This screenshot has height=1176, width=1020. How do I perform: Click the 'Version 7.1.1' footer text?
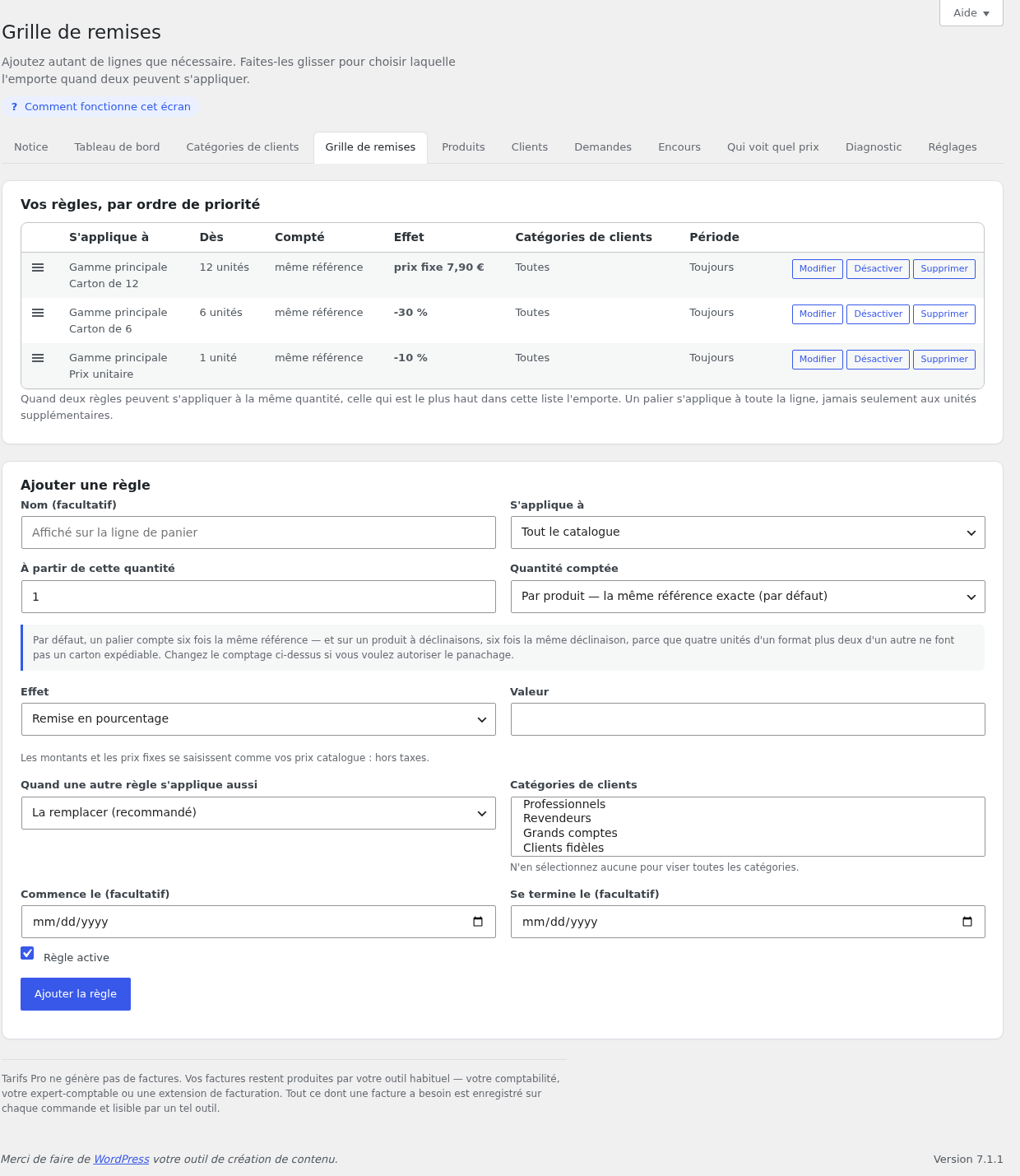[968, 1160]
